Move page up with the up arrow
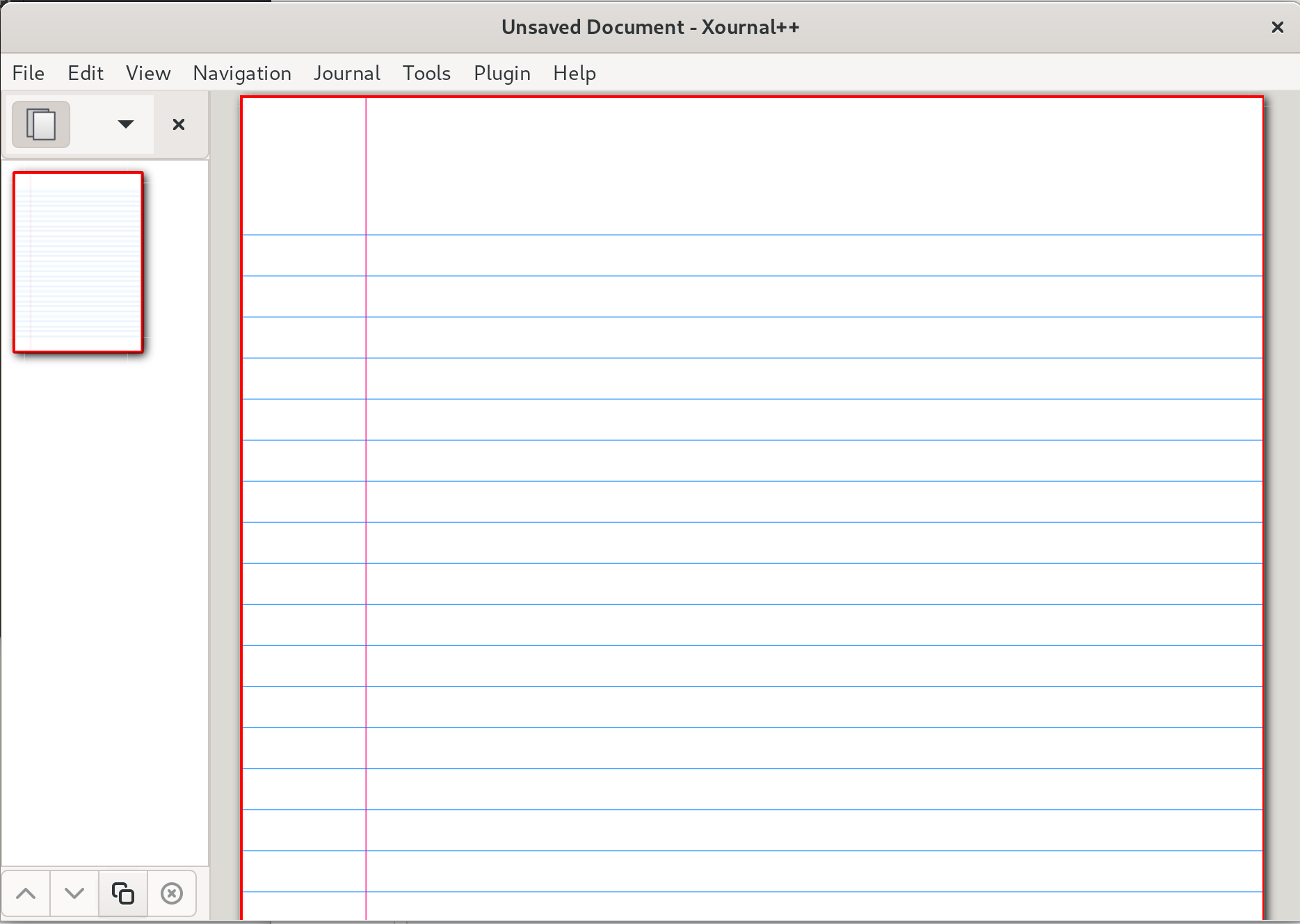 point(26,893)
